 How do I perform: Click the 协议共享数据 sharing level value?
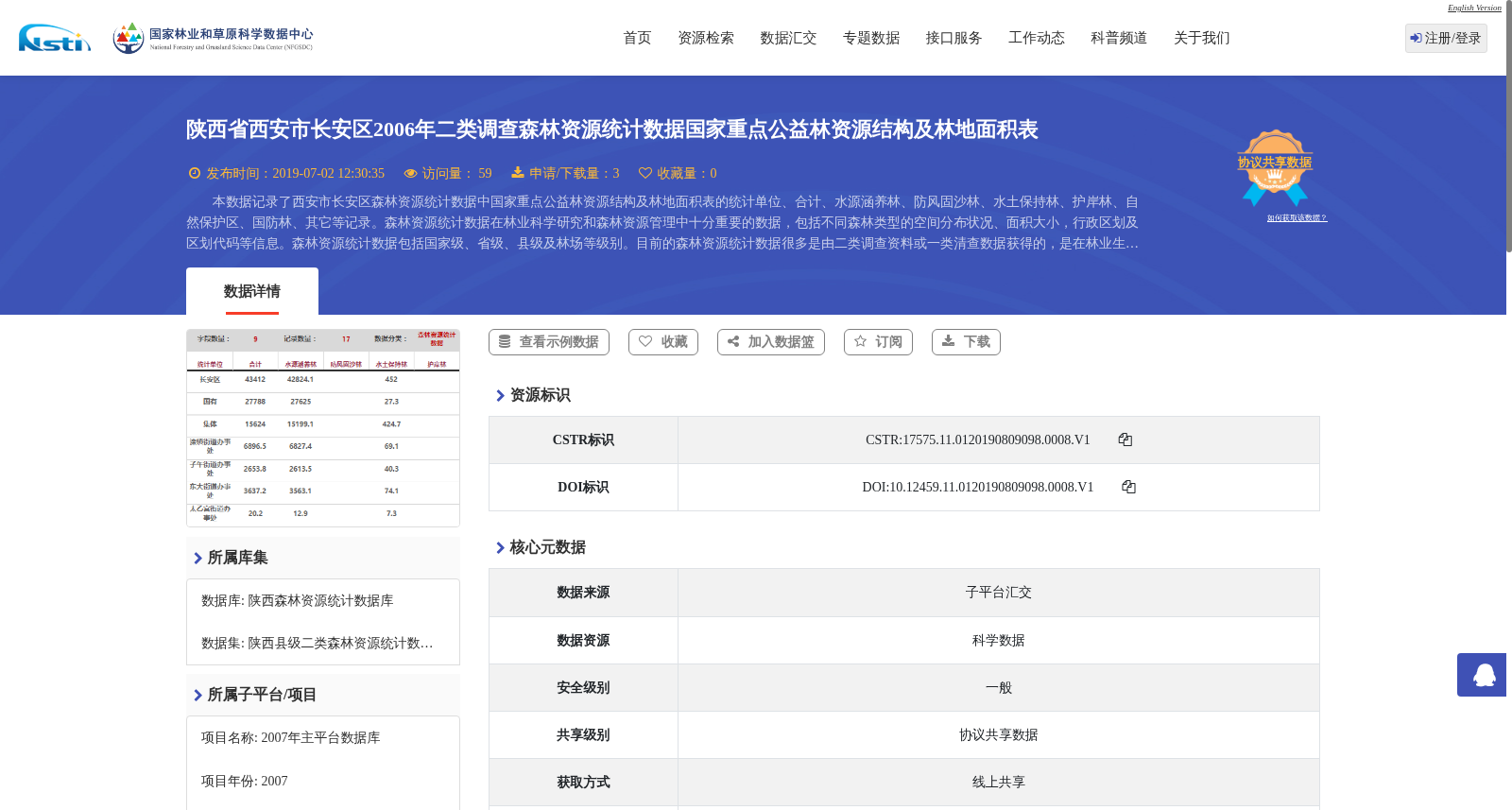pyautogui.click(x=998, y=735)
